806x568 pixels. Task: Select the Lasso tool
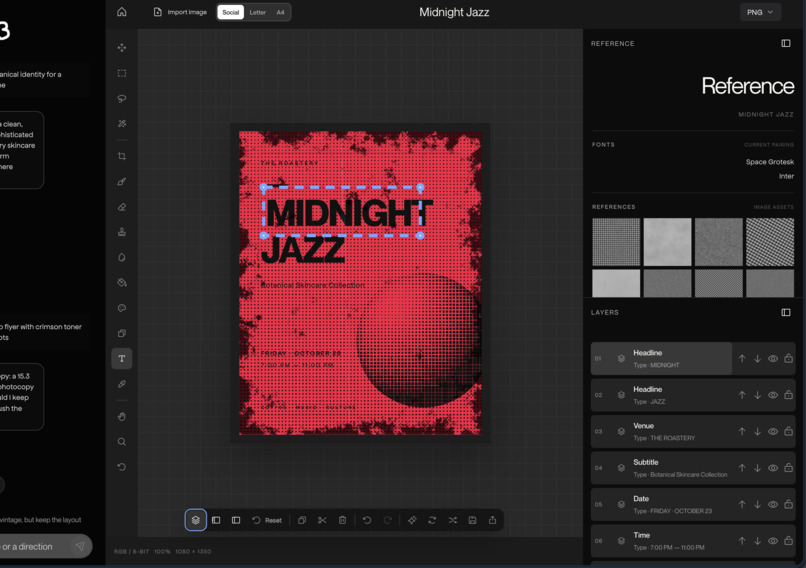pos(122,98)
